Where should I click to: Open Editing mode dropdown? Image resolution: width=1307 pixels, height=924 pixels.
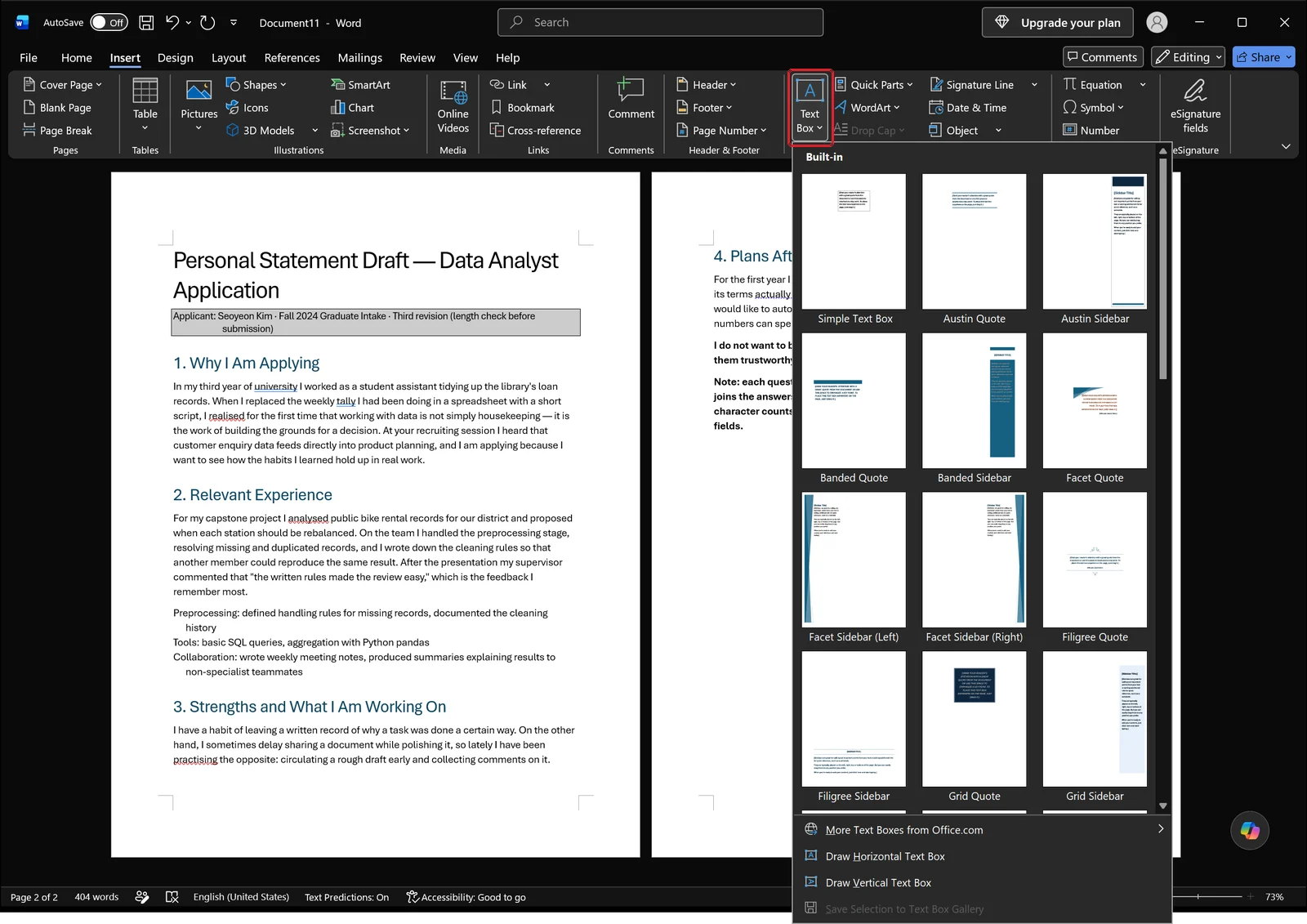pyautogui.click(x=1189, y=57)
